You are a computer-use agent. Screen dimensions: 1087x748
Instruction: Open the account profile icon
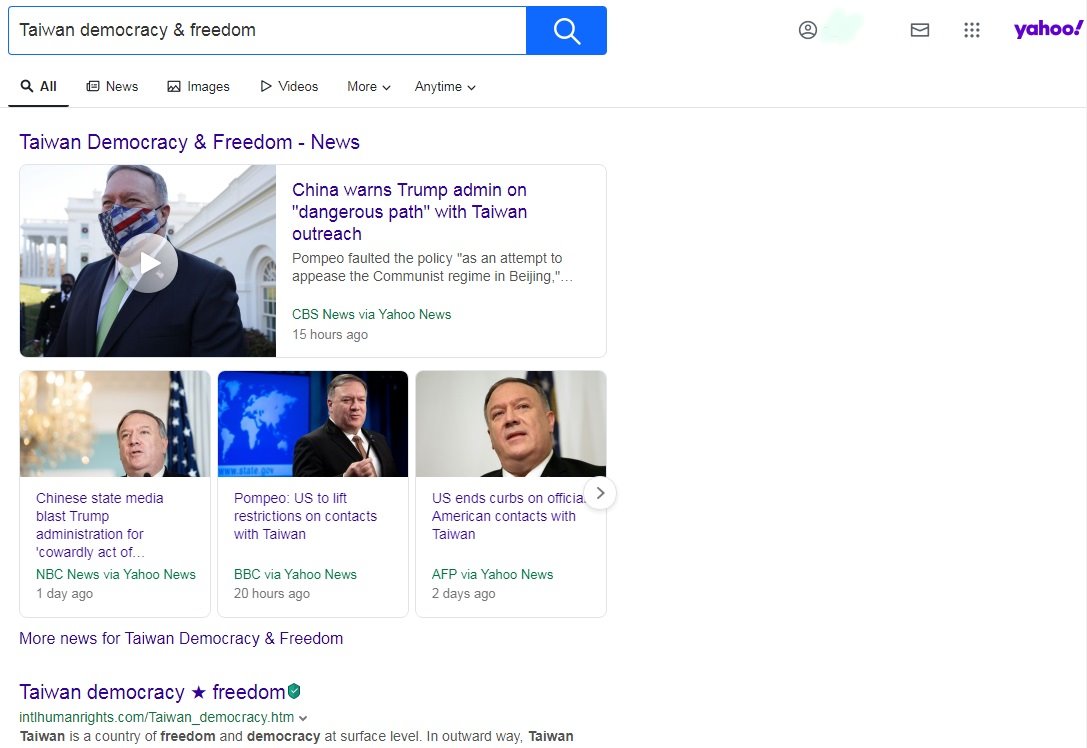[x=808, y=30]
